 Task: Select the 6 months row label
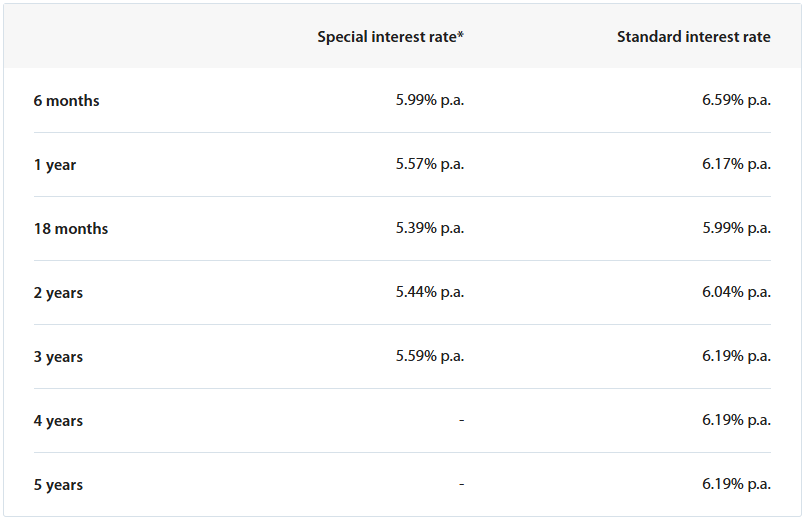tap(66, 101)
